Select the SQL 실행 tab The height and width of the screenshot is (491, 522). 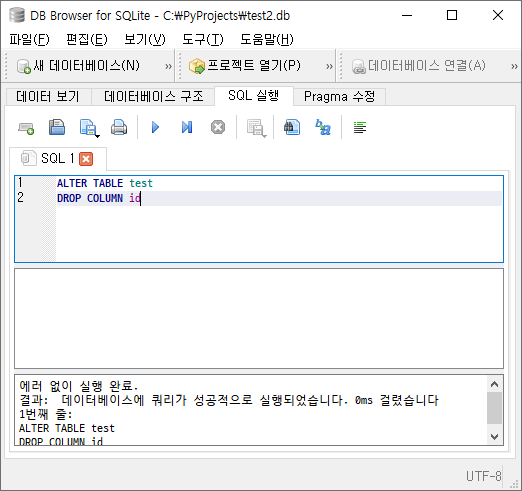coord(254,96)
